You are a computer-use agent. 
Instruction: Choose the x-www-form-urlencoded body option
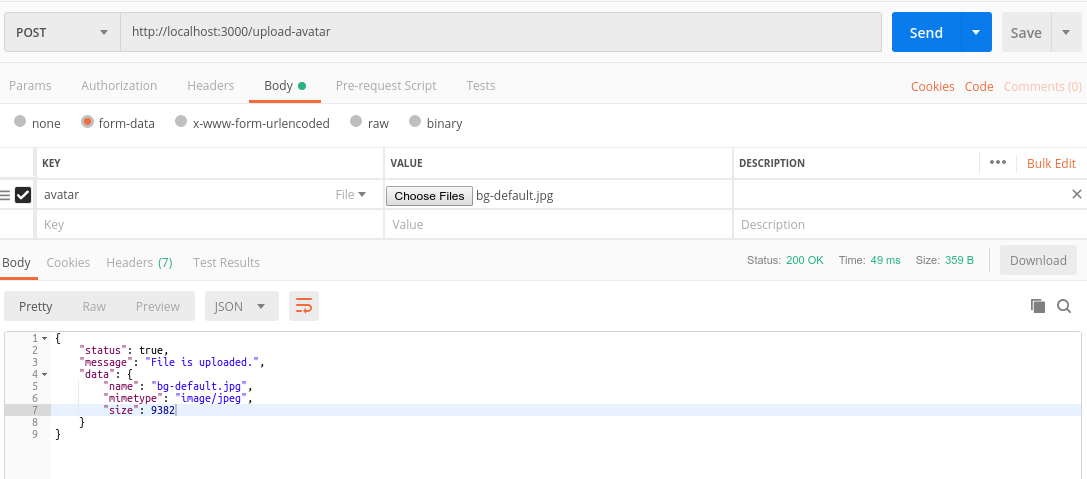181,122
